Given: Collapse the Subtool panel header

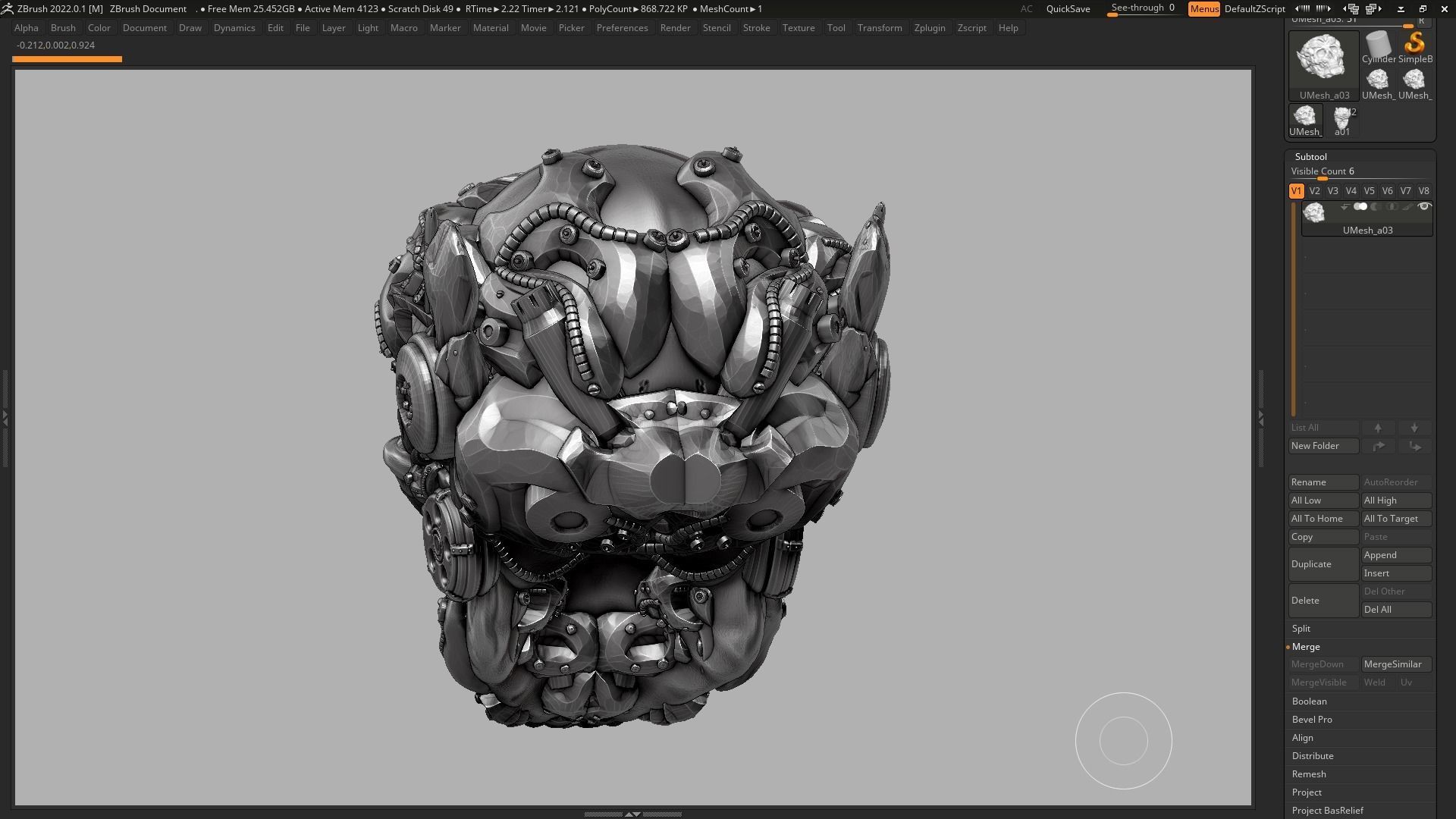Looking at the screenshot, I should point(1310,156).
